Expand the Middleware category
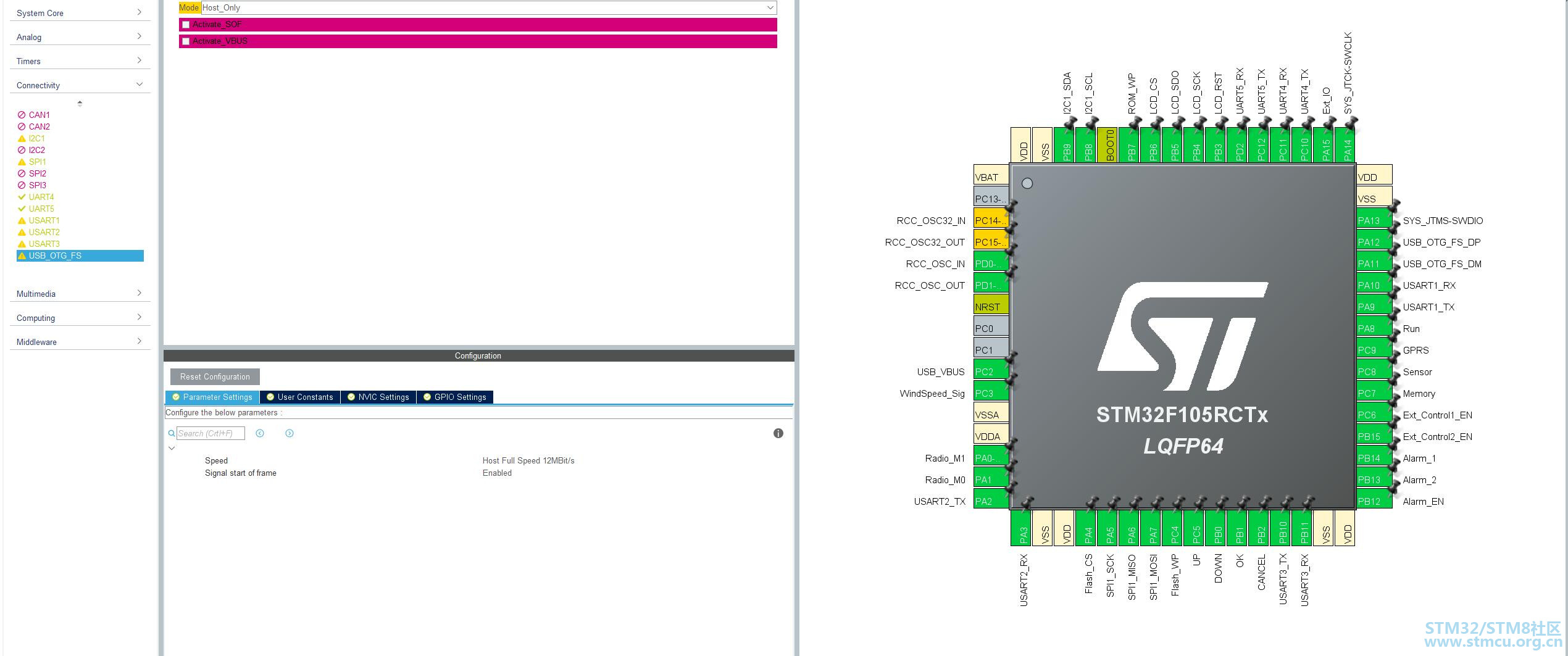Image resolution: width=1568 pixels, height=656 pixels. (x=80, y=341)
